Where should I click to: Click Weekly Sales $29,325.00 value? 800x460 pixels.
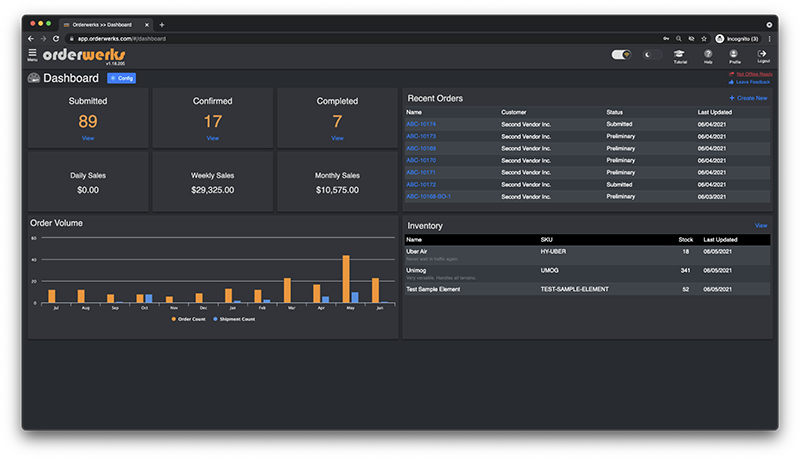pos(212,190)
